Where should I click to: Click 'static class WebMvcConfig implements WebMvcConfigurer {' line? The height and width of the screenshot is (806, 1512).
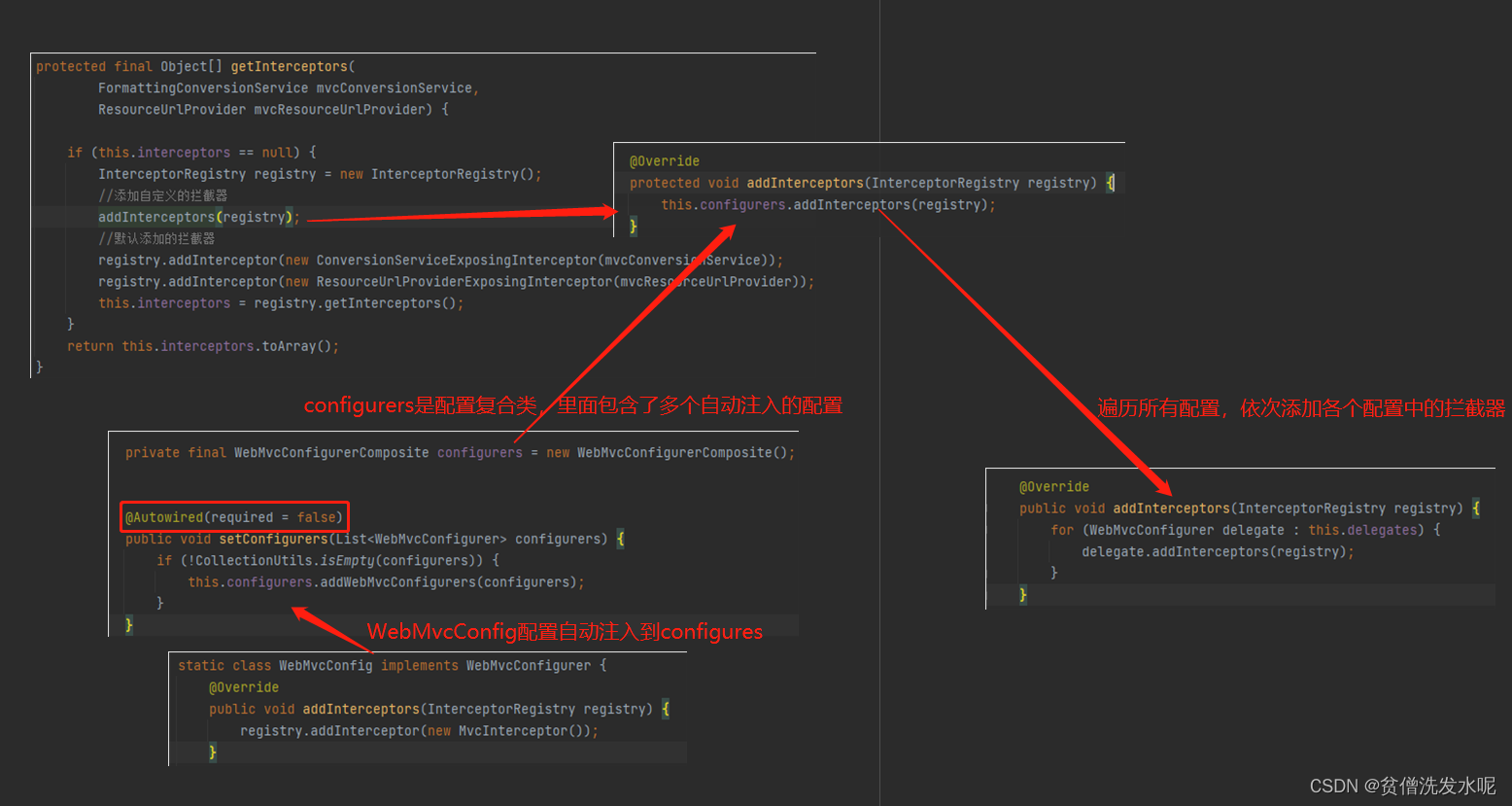(392, 665)
